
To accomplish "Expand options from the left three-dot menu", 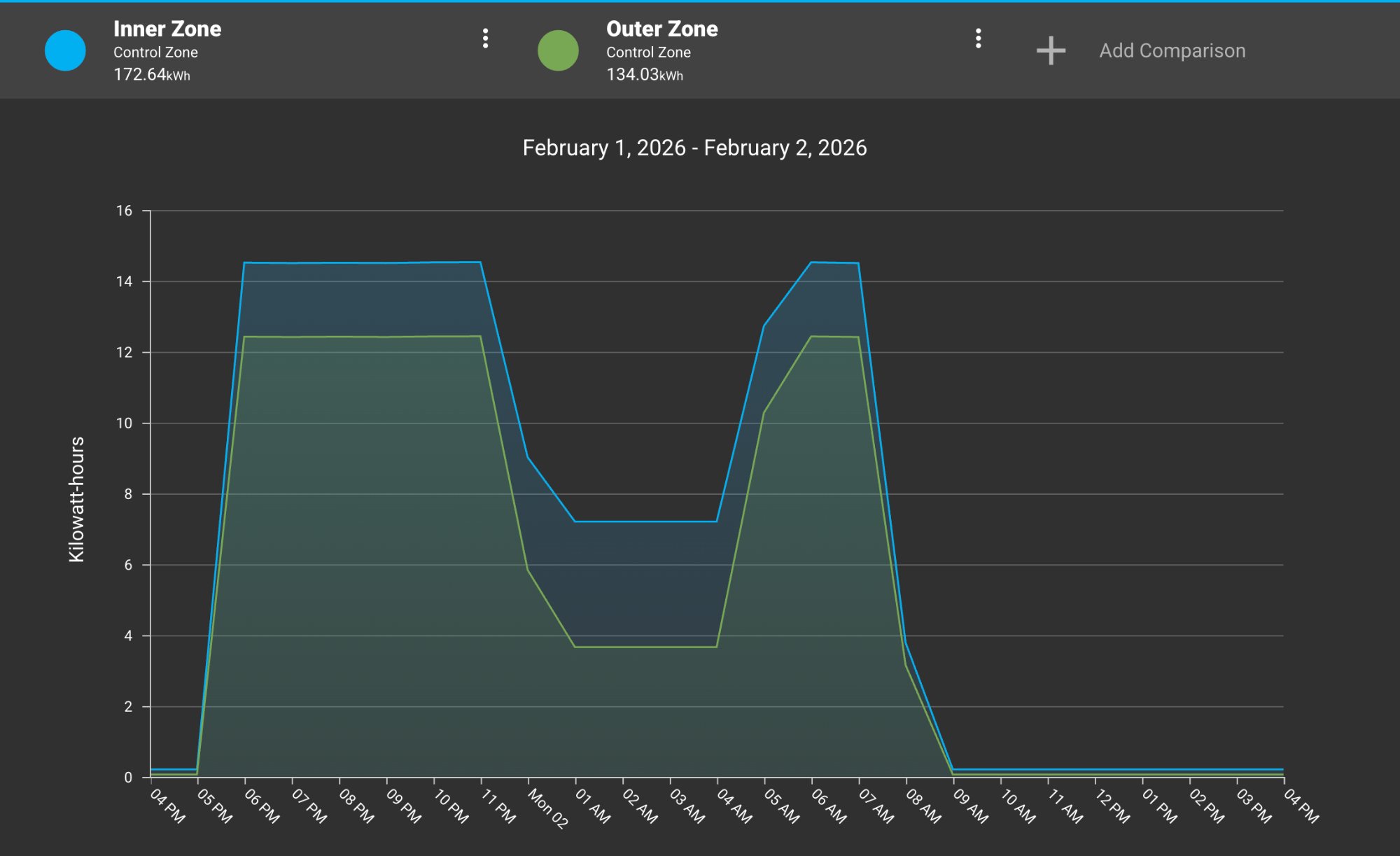I will 486,40.
